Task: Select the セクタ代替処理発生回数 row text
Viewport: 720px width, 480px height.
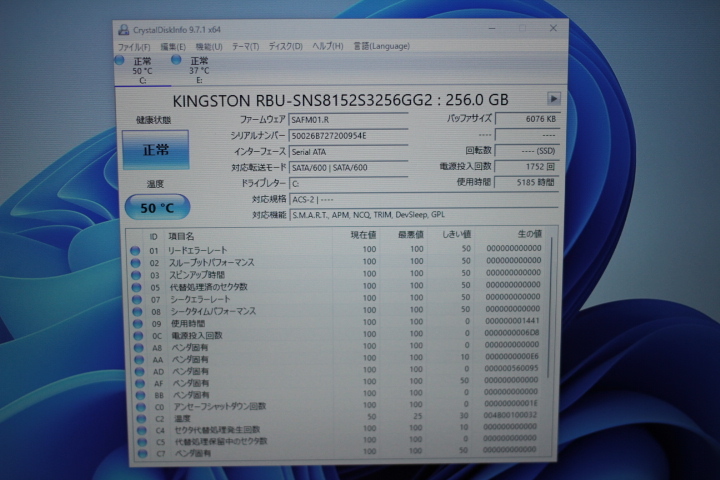Action: [x=217, y=430]
